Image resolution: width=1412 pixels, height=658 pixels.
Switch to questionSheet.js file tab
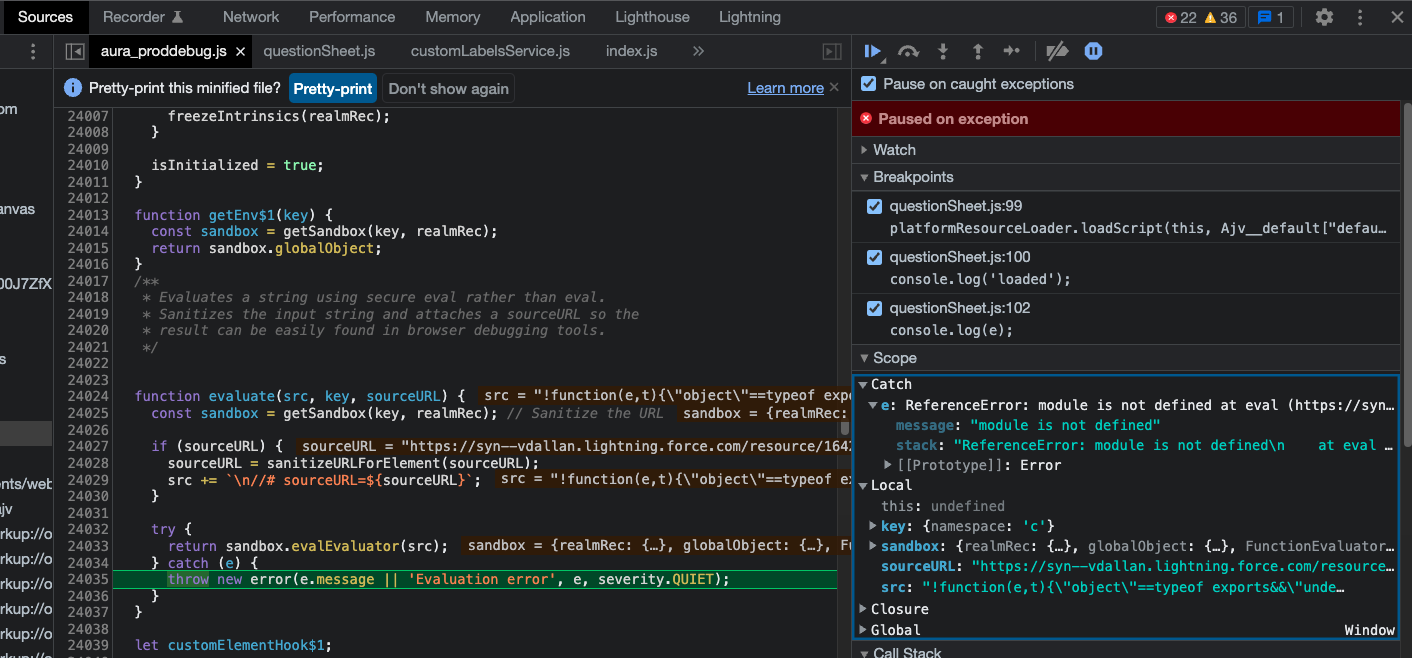[319, 51]
